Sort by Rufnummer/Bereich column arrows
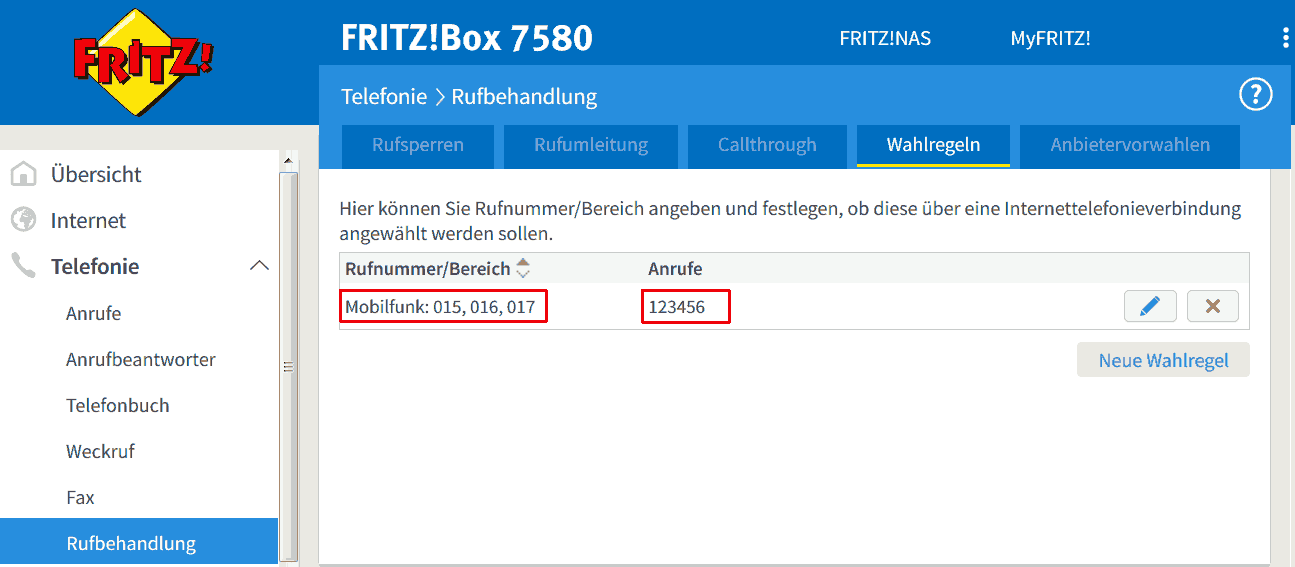 (x=523, y=269)
